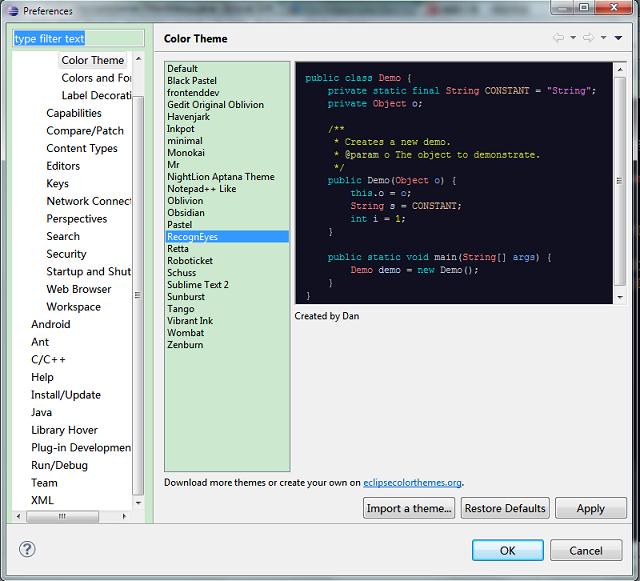
Task: Select Plug-in Development category
Action: click(x=81, y=447)
